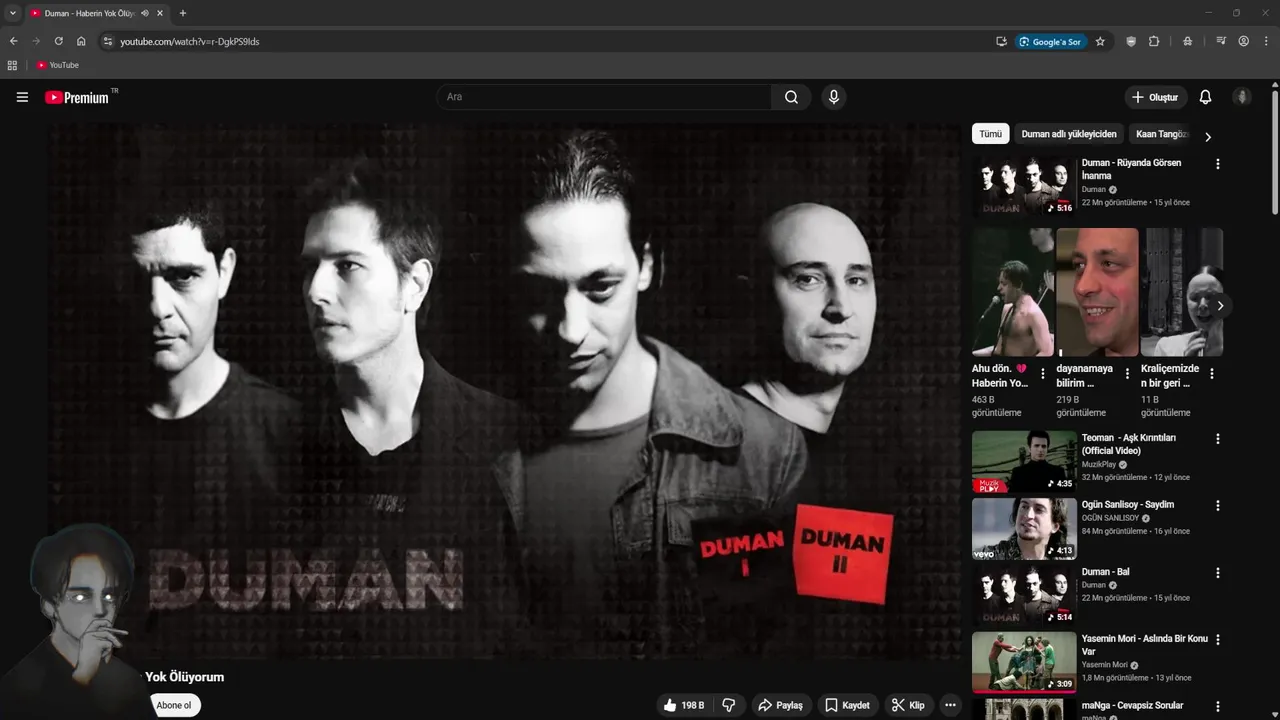
Task: Mute the tab via speaker icon
Action: point(145,13)
